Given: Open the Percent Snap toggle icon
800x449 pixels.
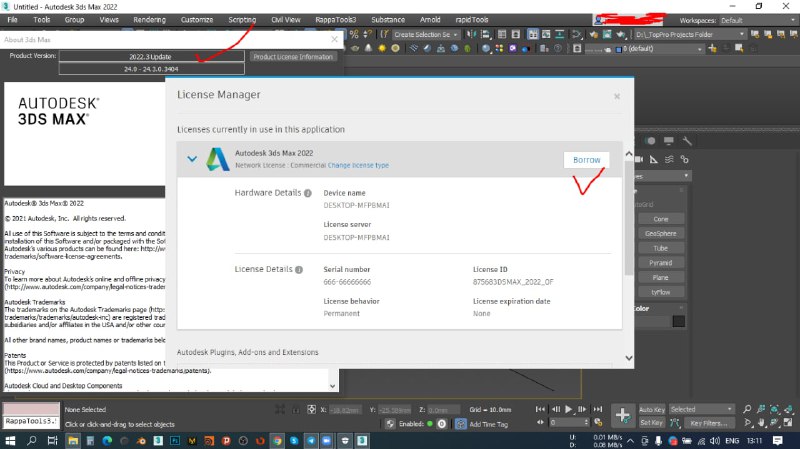Looking at the screenshot, I should pyautogui.click(x=354, y=34).
